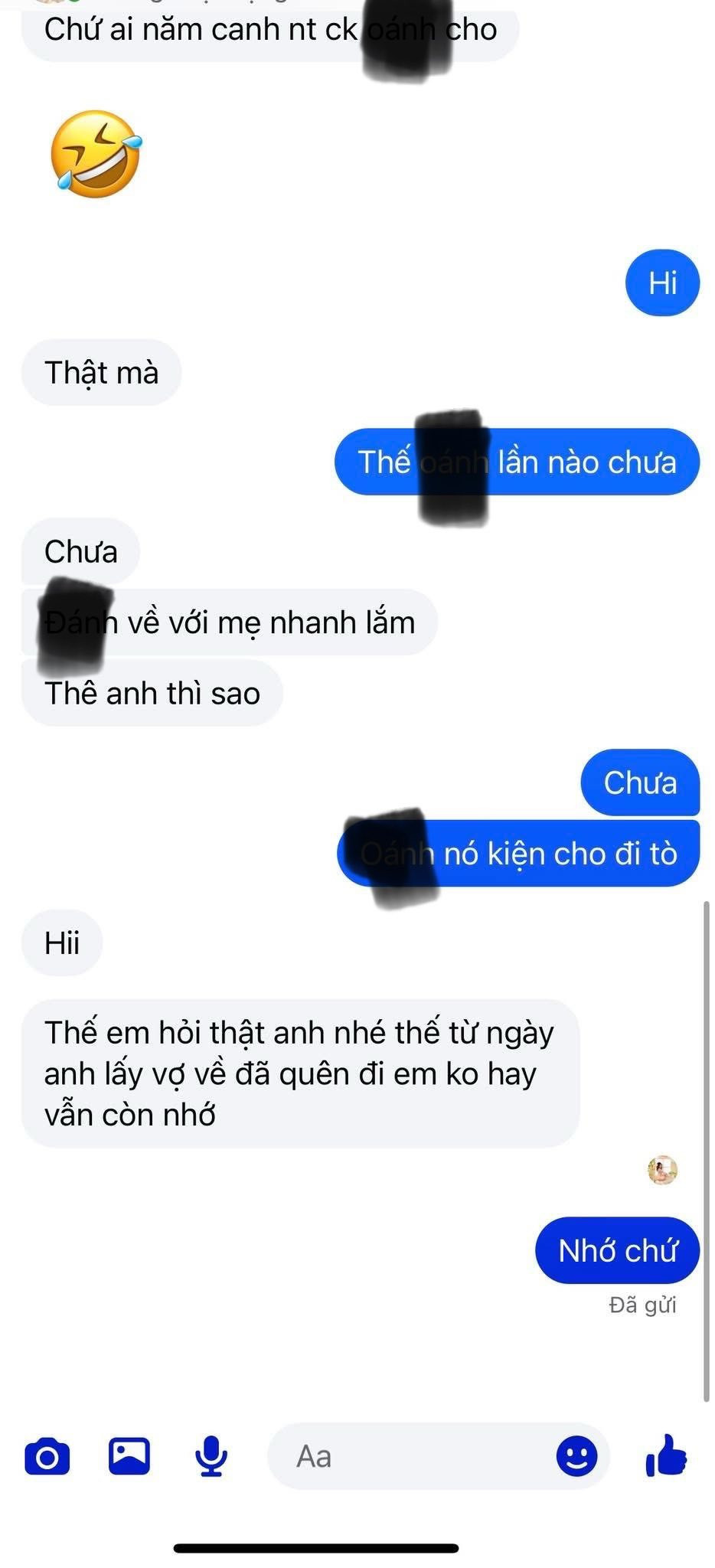715x1568 pixels.
Task: Click the chat scrollbar on the right
Action: pos(706,1151)
